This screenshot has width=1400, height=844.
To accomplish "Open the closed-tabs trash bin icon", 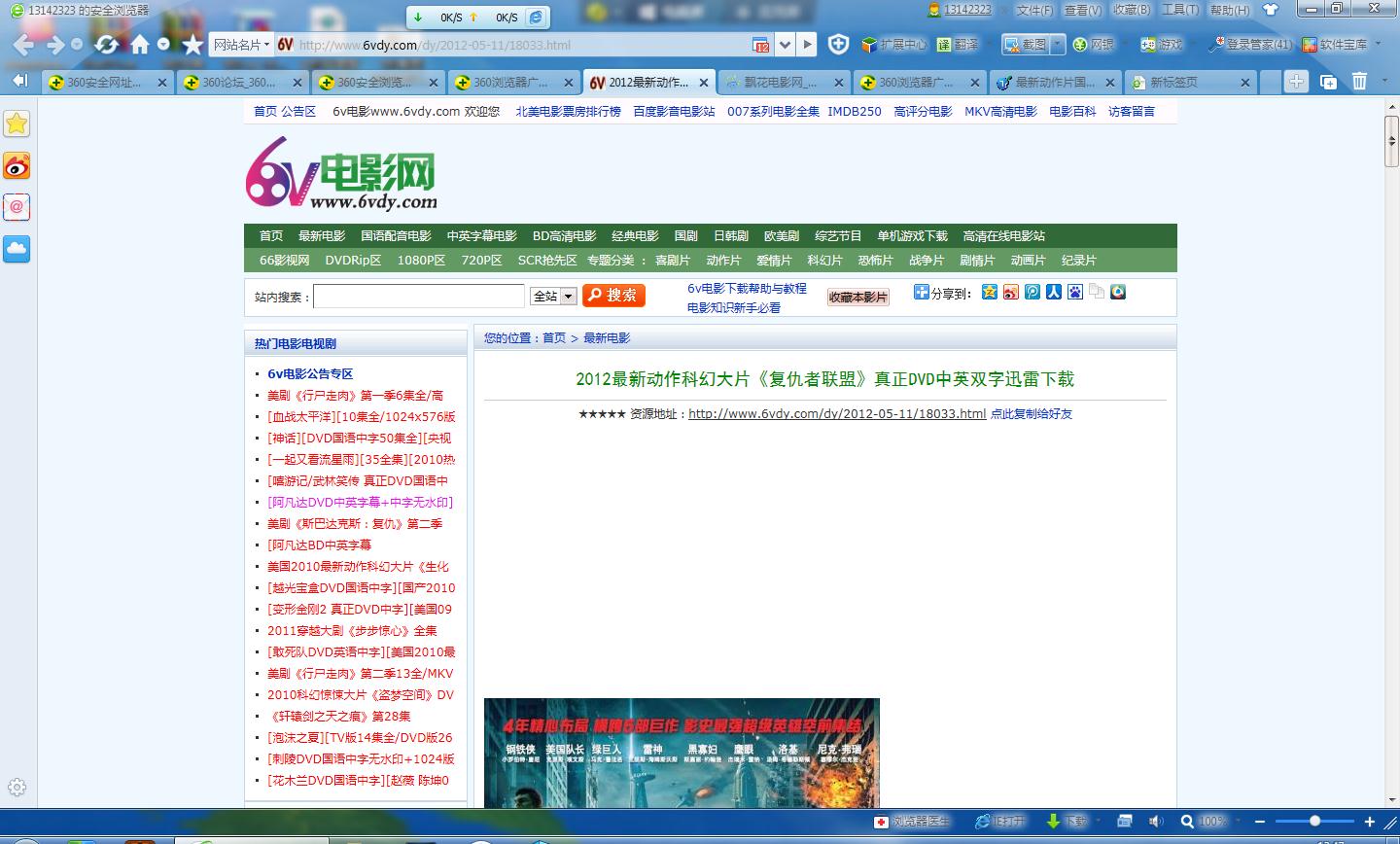I will pos(1359,82).
